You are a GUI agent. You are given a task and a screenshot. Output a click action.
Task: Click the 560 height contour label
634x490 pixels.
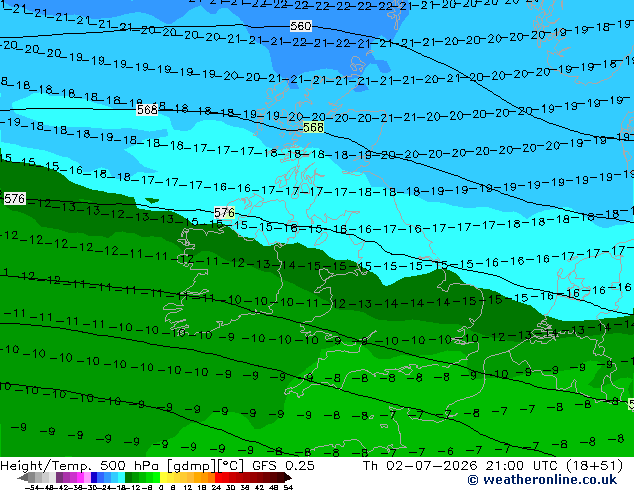(x=301, y=26)
